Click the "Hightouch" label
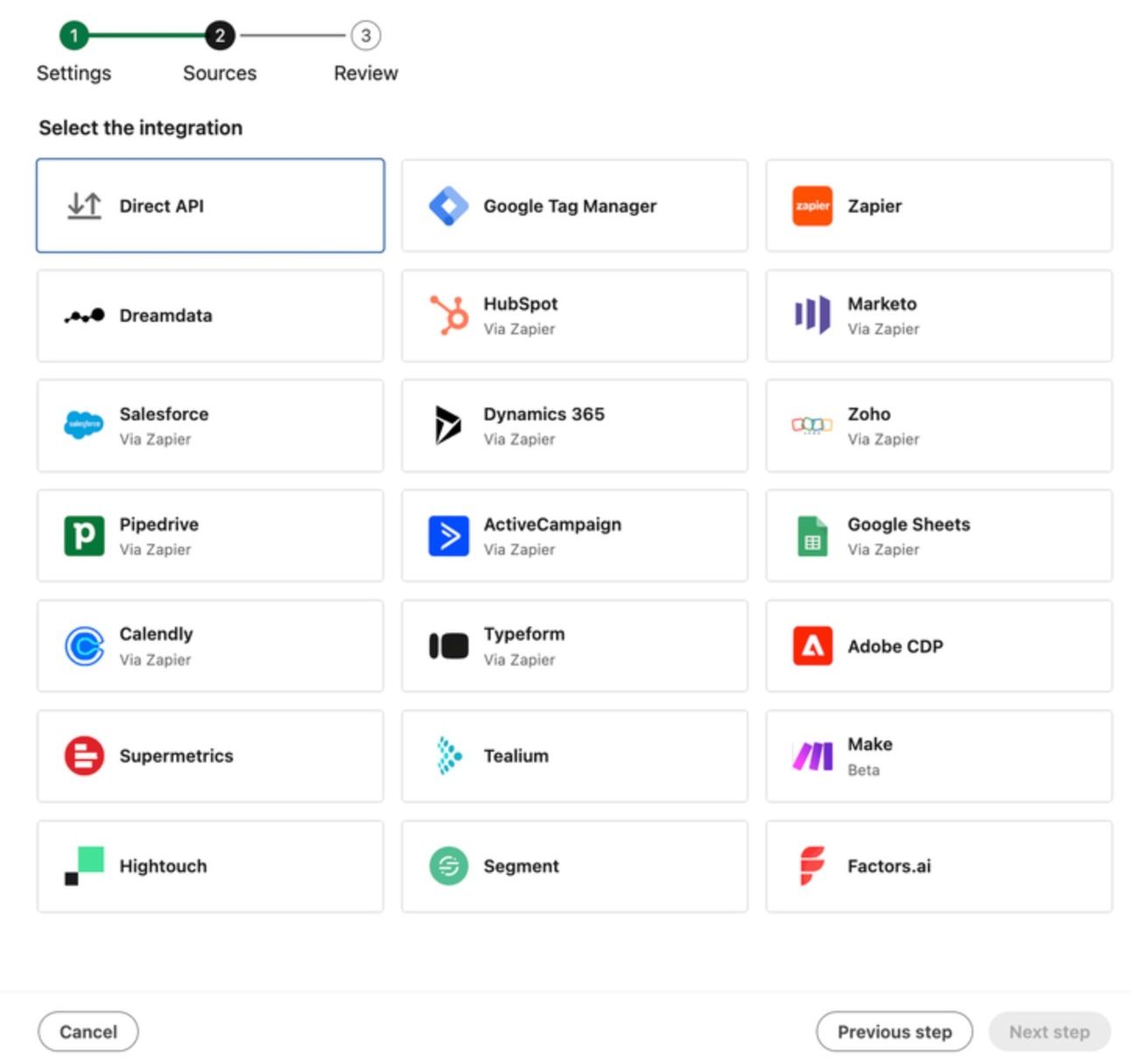 point(163,866)
